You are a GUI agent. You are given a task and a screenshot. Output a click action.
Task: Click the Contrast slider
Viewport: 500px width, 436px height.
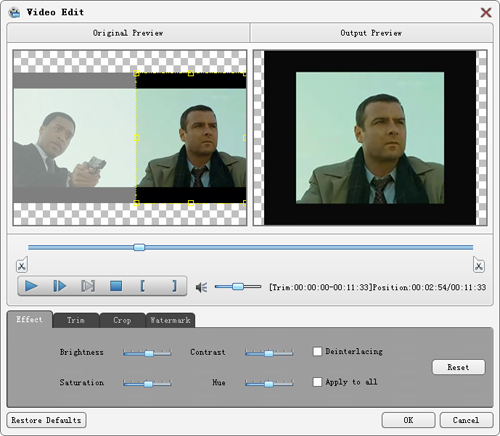tap(269, 353)
